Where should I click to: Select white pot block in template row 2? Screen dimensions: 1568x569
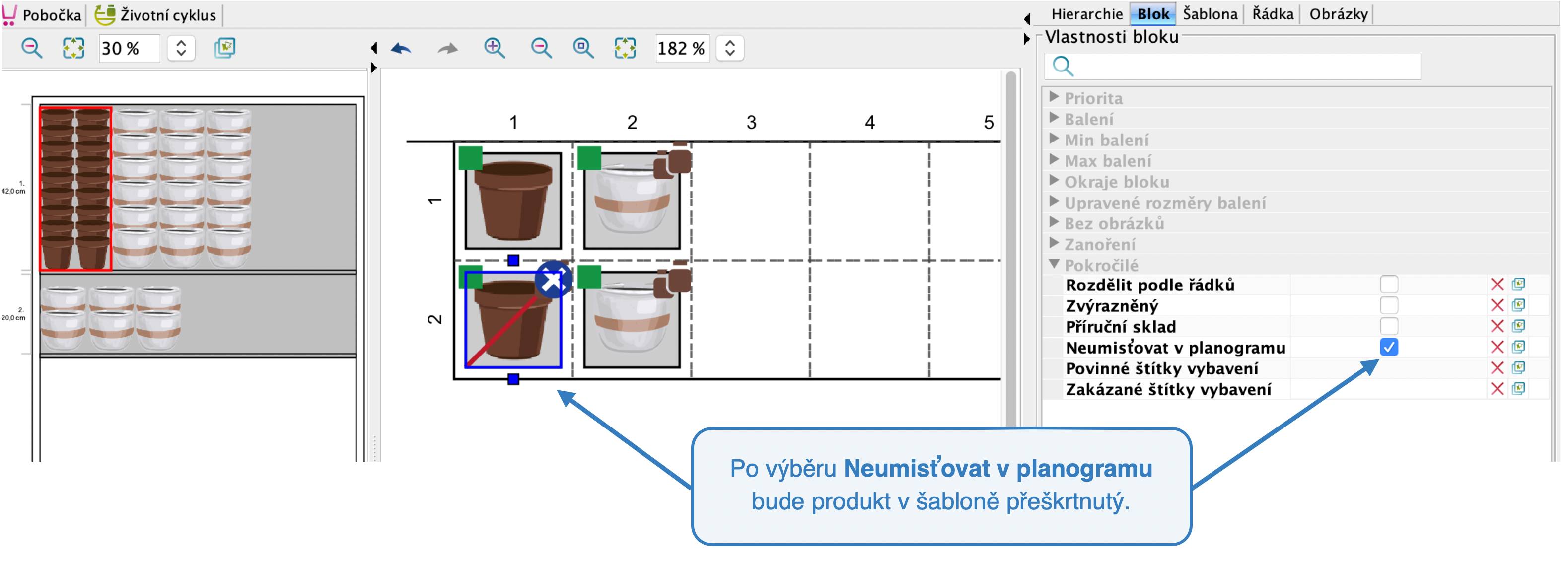[x=632, y=319]
